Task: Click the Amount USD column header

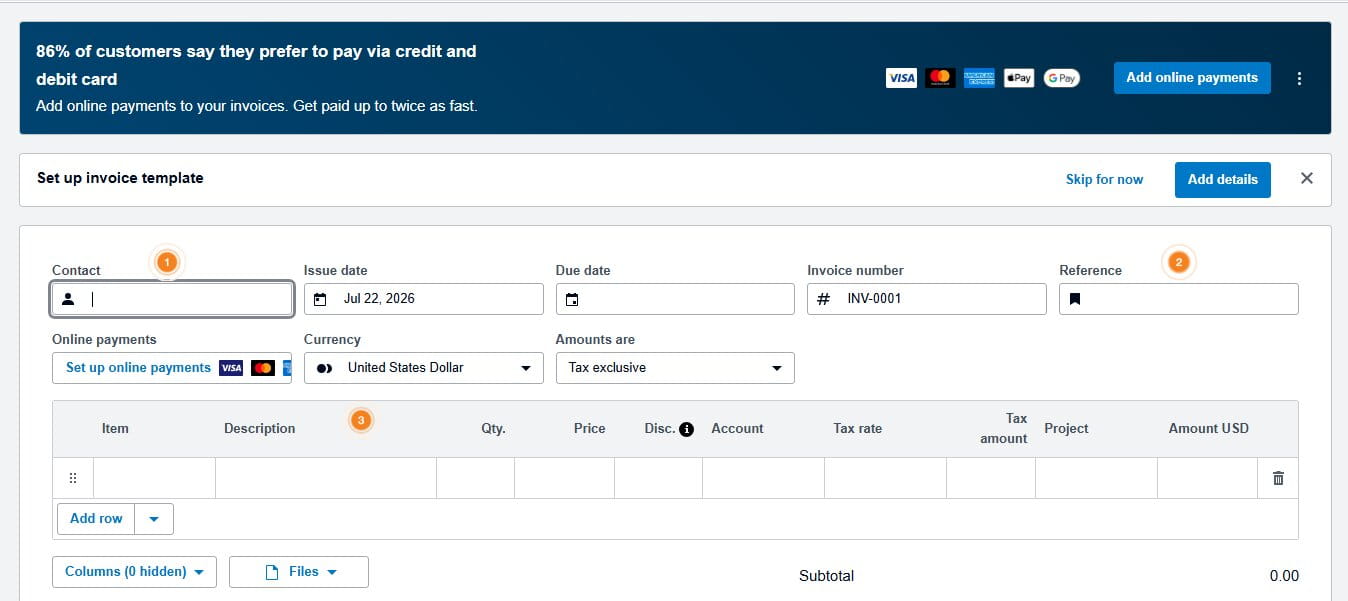Action: (1208, 429)
